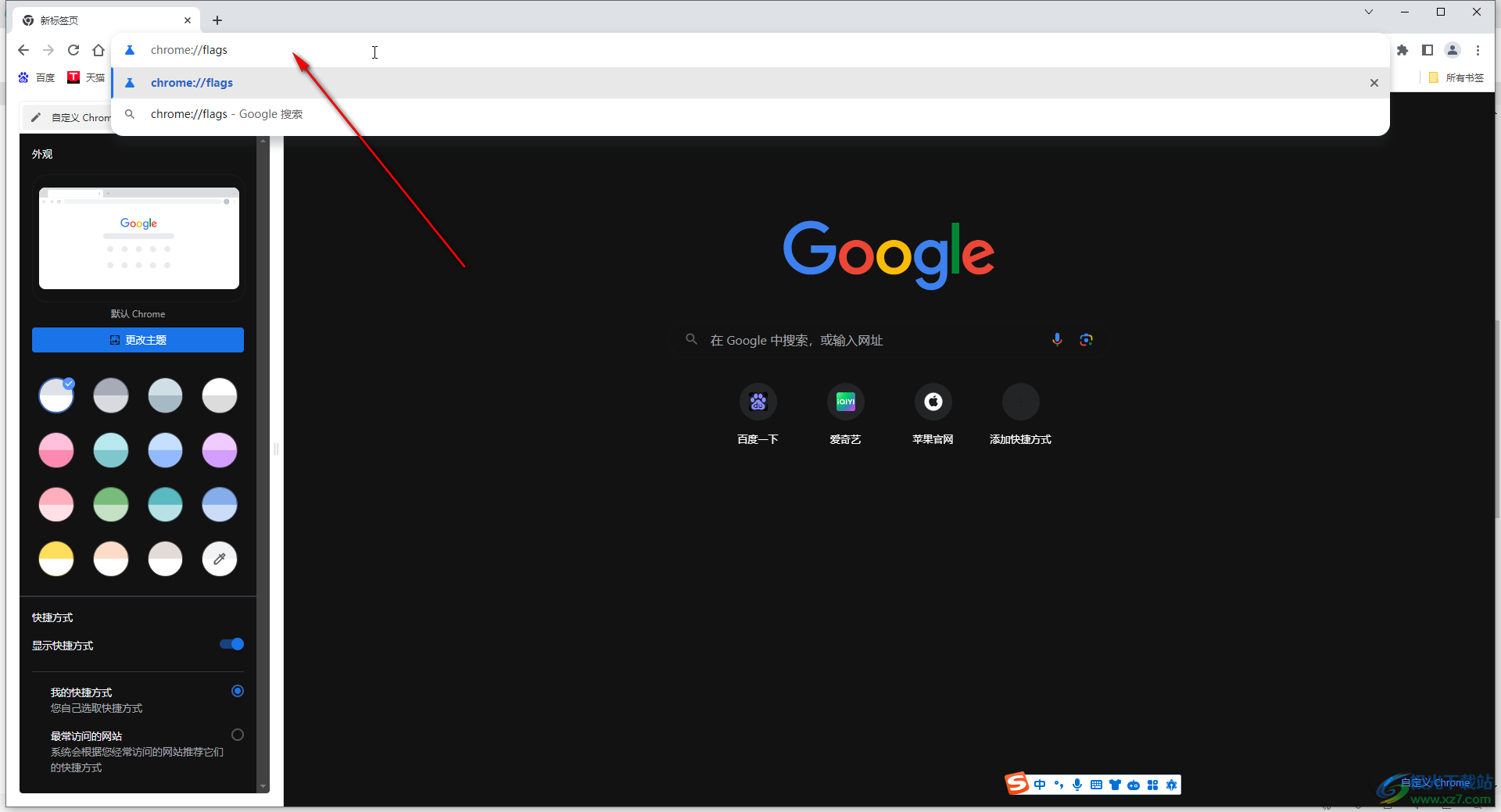
Task: Select the purple color swatch
Action: [220, 450]
